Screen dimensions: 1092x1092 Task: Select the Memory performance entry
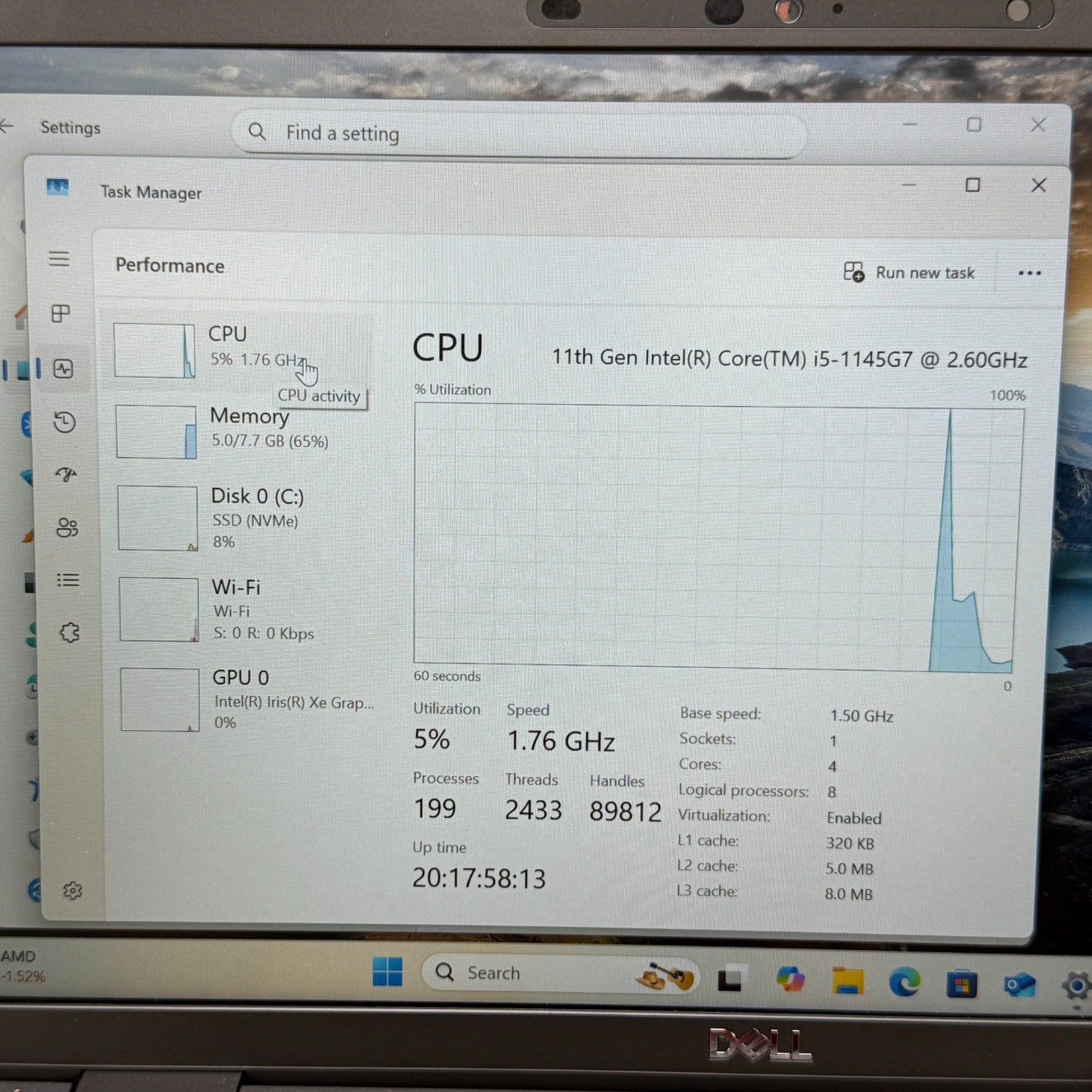tap(248, 430)
